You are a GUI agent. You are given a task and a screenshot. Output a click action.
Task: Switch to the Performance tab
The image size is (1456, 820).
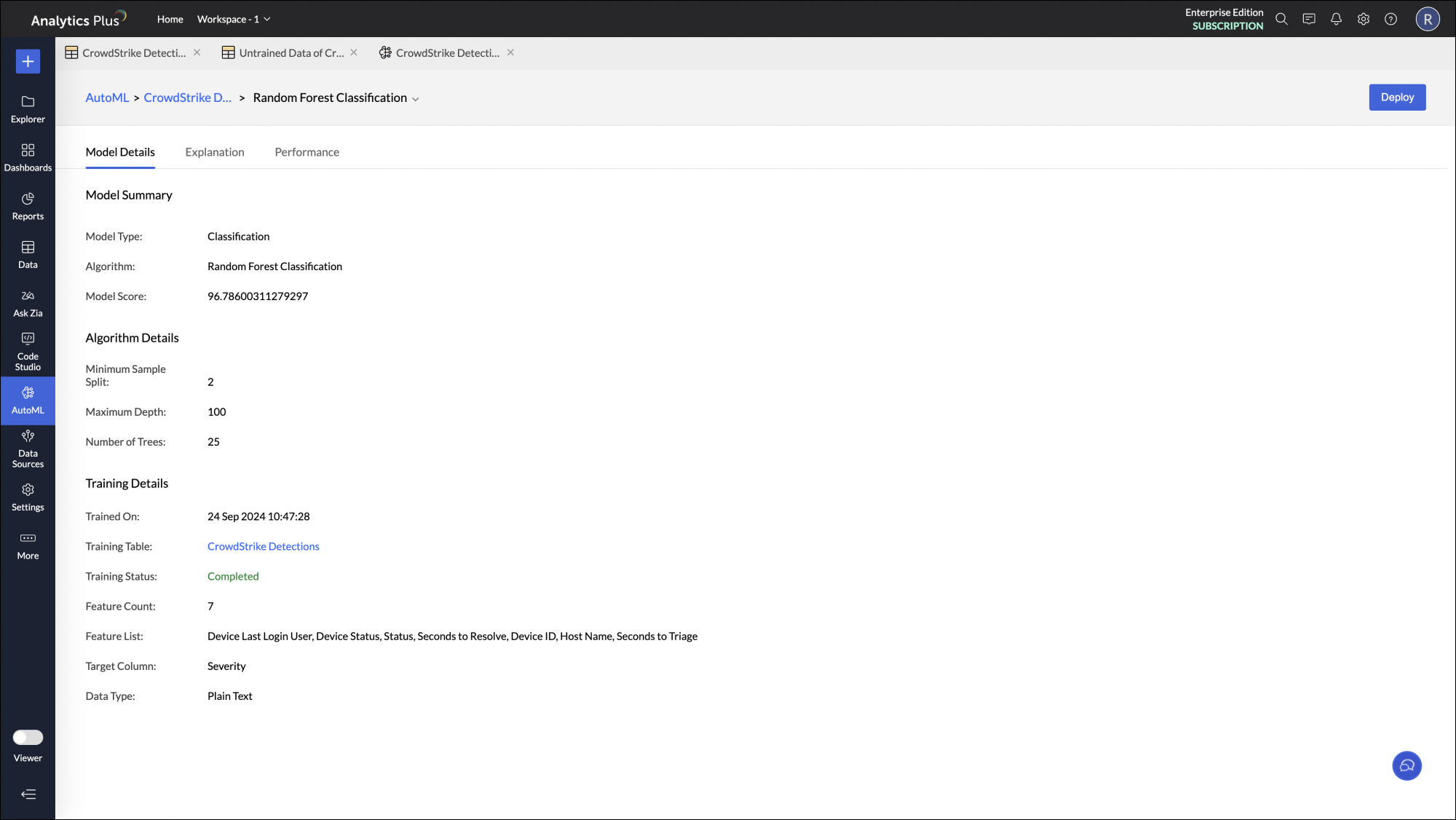click(x=306, y=152)
